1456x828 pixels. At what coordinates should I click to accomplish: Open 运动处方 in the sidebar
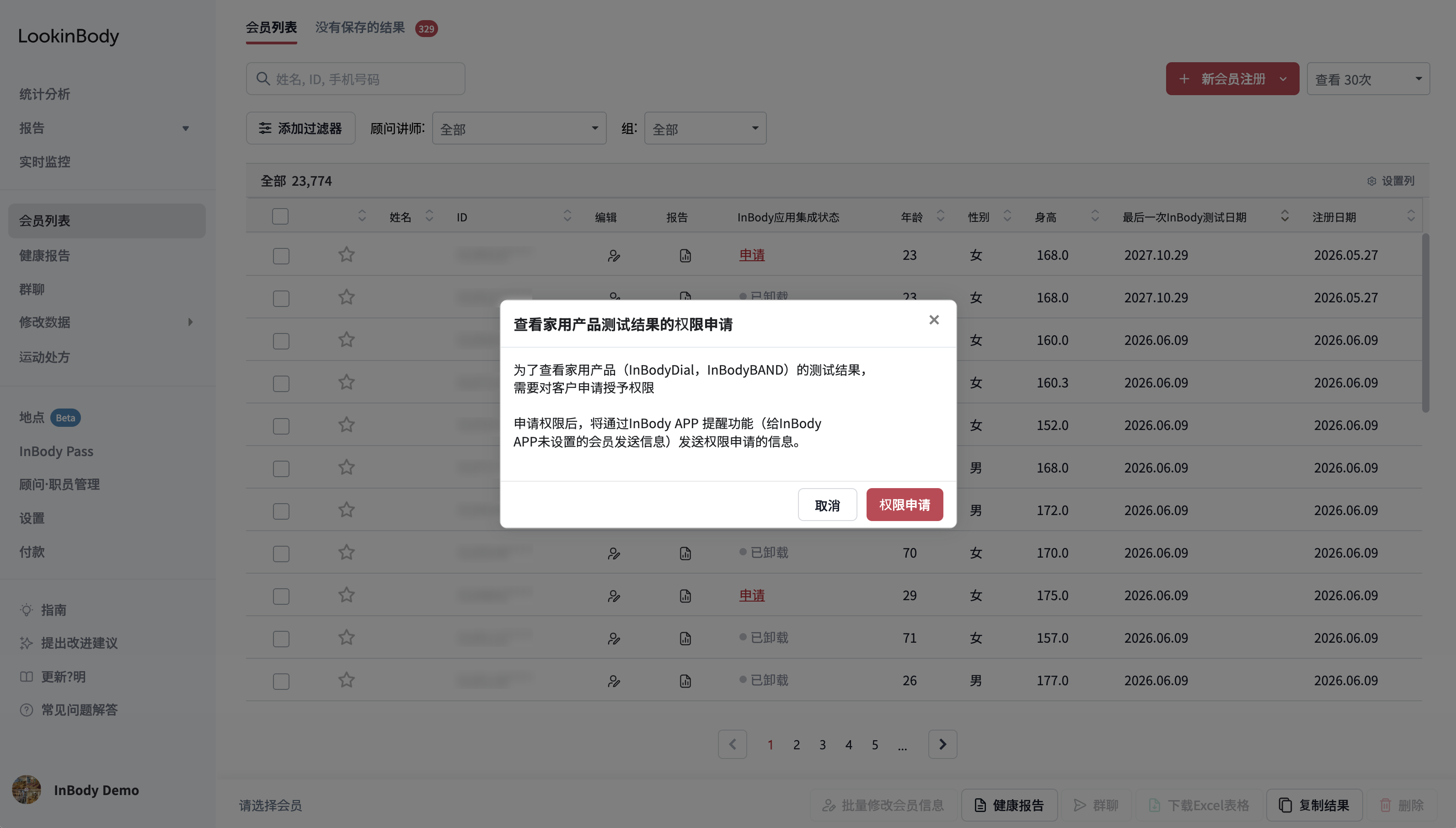click(x=44, y=356)
